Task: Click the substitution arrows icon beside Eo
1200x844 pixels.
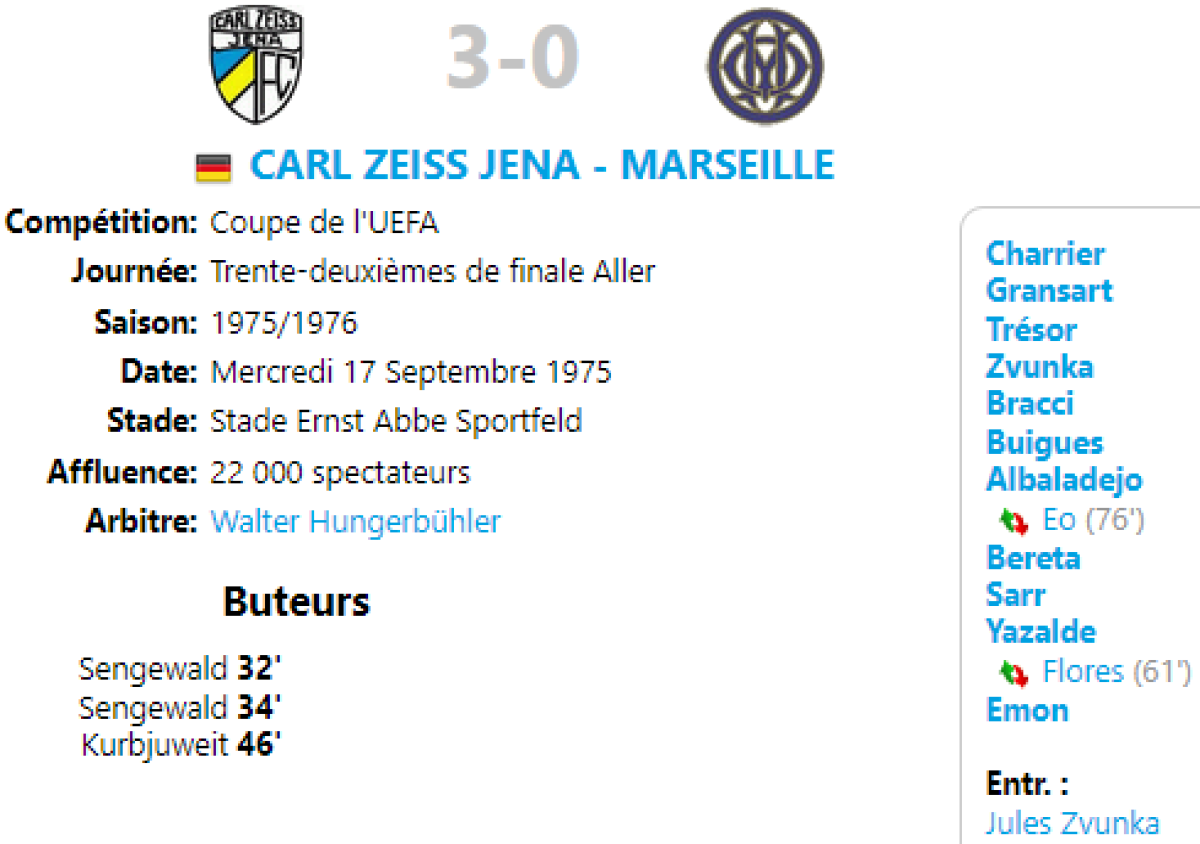Action: [x=1014, y=521]
